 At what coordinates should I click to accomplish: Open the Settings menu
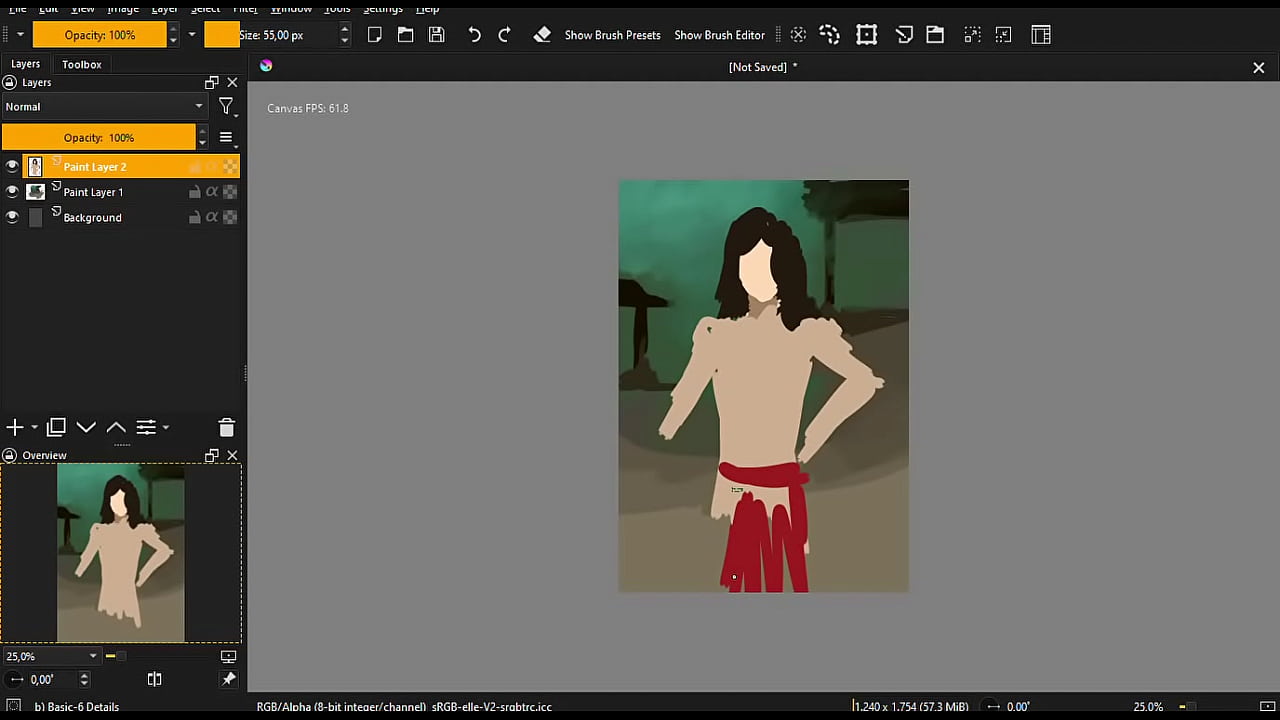coord(382,9)
